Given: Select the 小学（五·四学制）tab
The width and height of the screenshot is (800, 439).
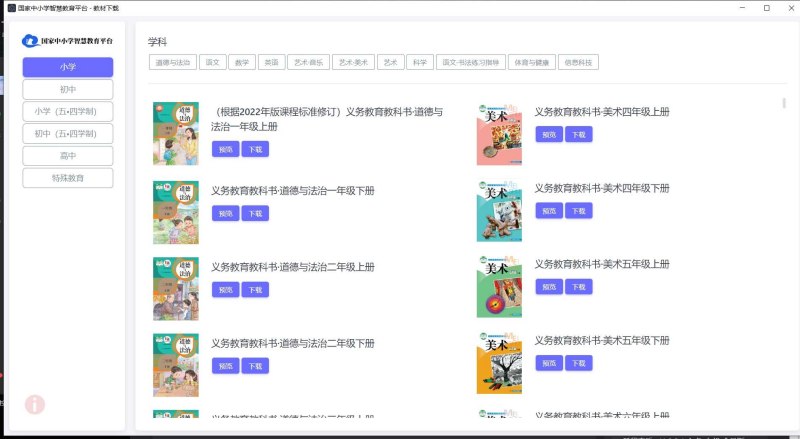Looking at the screenshot, I should click(68, 111).
